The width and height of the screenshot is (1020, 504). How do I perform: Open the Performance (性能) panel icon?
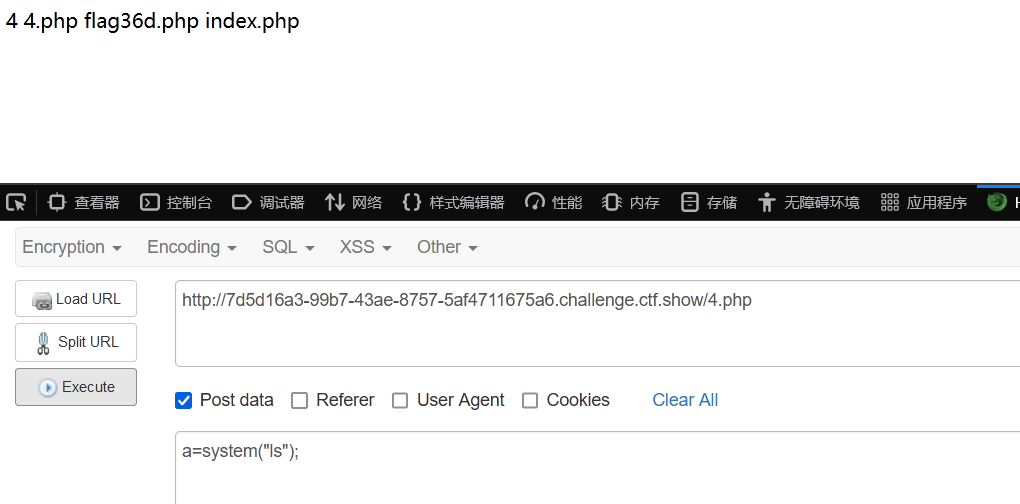[x=534, y=202]
